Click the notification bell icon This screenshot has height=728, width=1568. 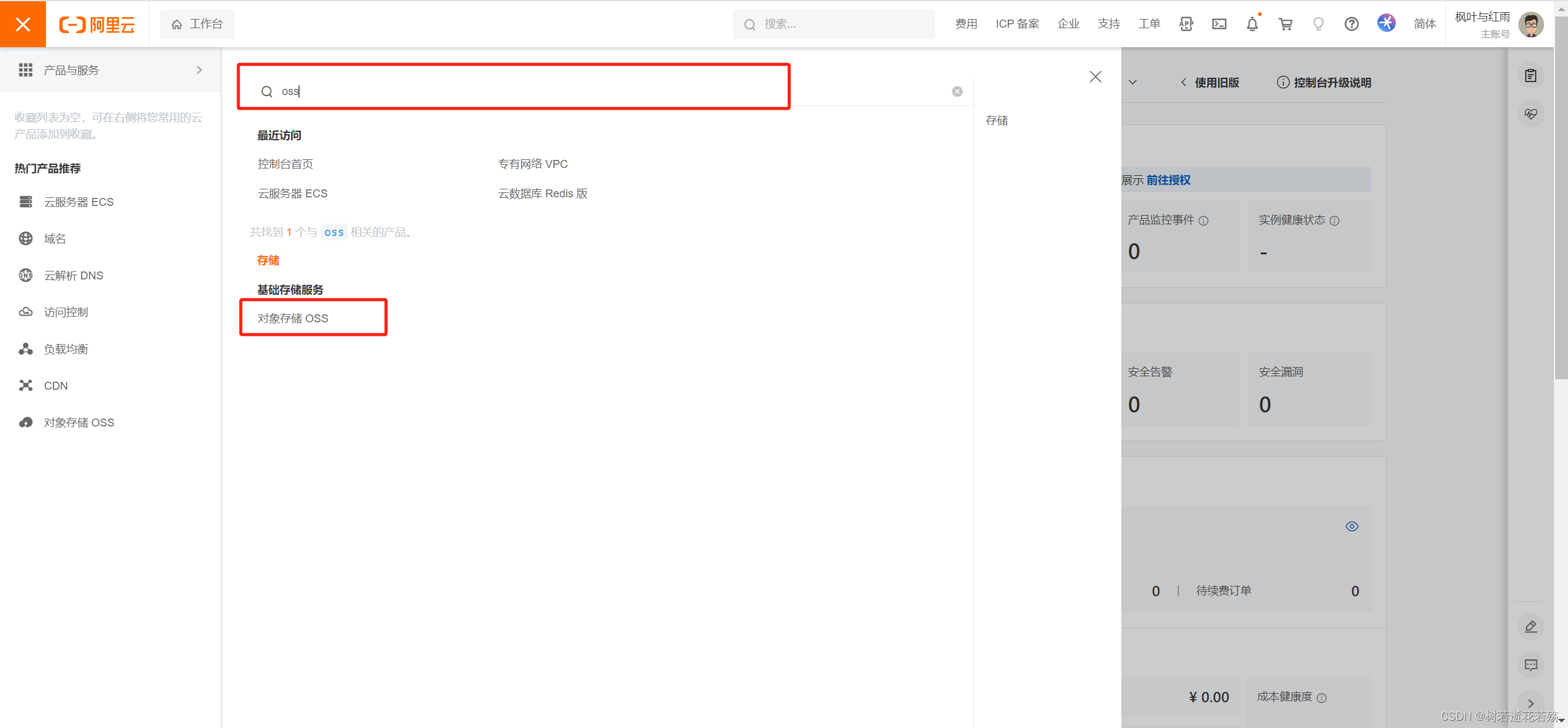[1252, 24]
